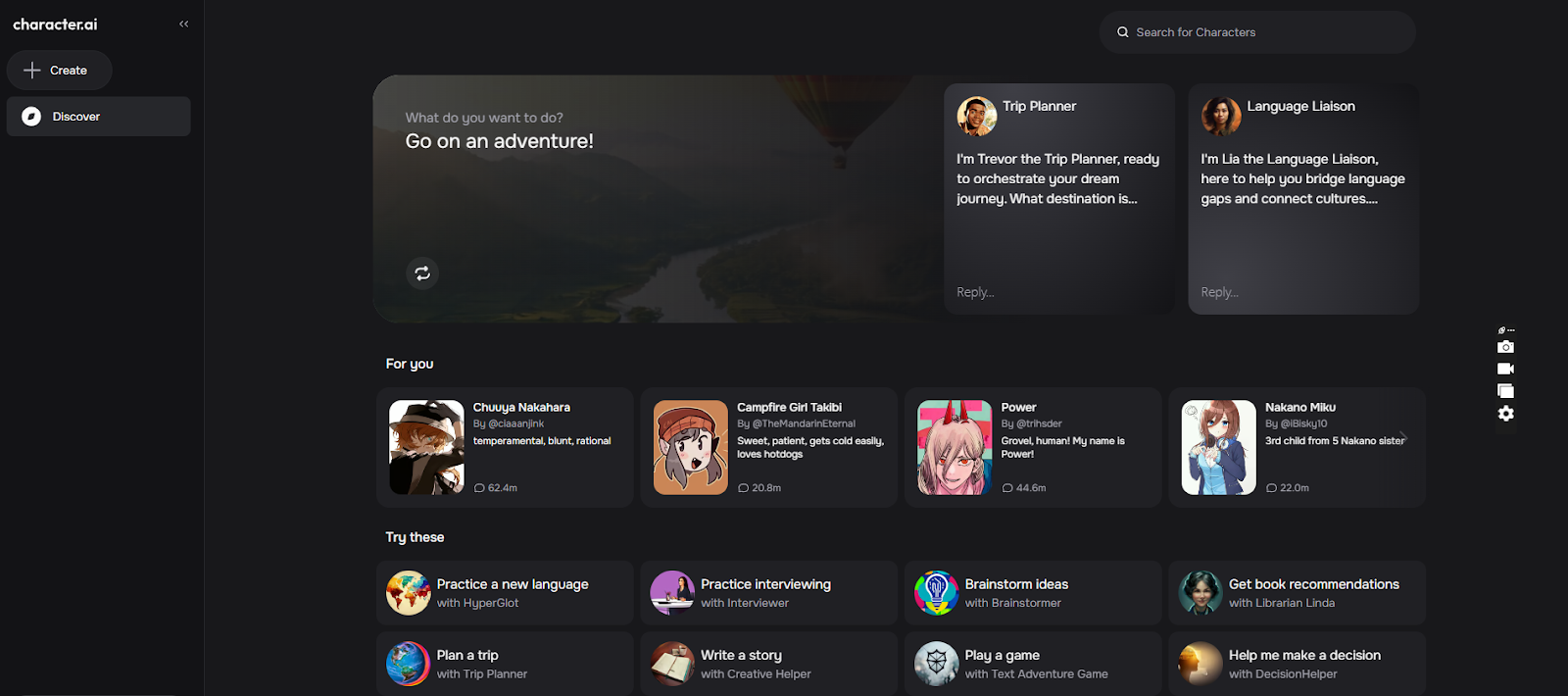Click creator @TheMandarinEternal

coord(804,424)
